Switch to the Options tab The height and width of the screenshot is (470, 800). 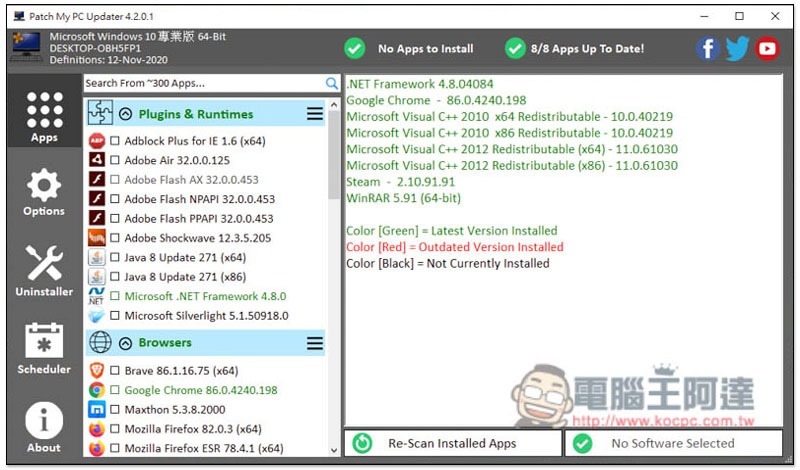pos(44,192)
